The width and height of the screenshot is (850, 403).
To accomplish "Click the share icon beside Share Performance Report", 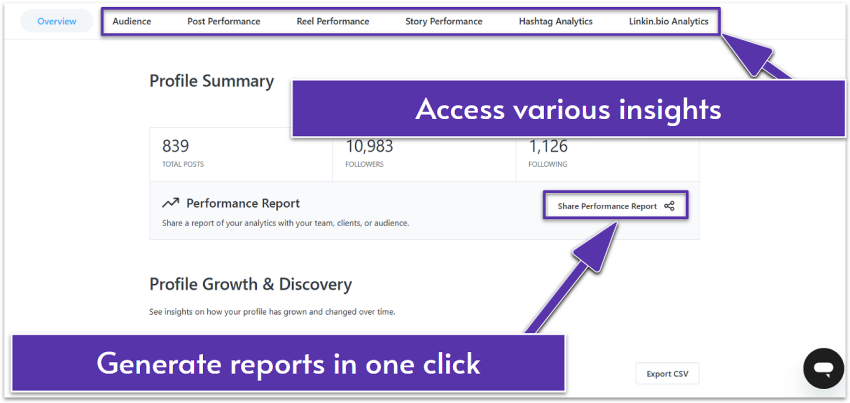I will (x=670, y=206).
